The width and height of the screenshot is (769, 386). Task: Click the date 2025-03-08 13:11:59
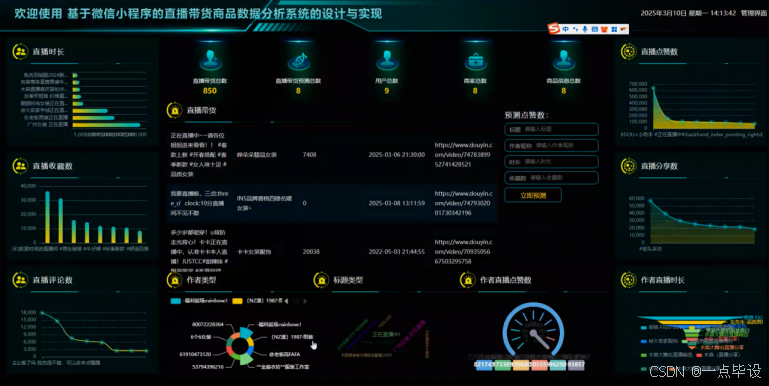tap(397, 203)
